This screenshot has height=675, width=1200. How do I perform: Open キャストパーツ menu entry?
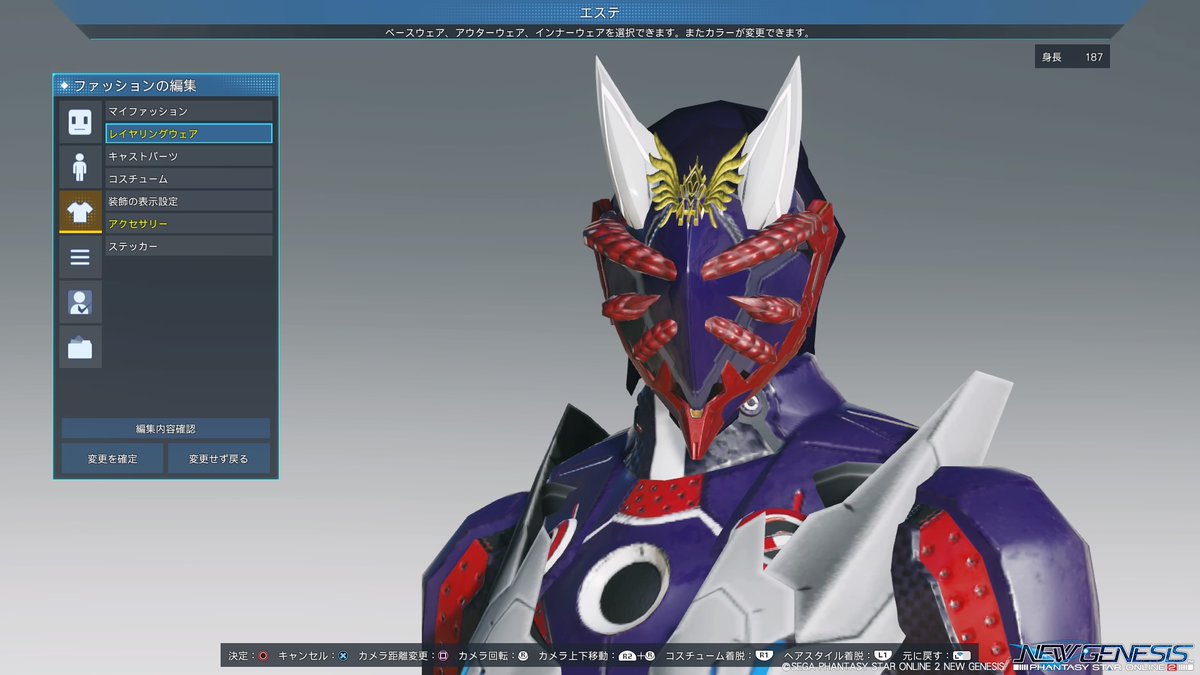pyautogui.click(x=189, y=156)
